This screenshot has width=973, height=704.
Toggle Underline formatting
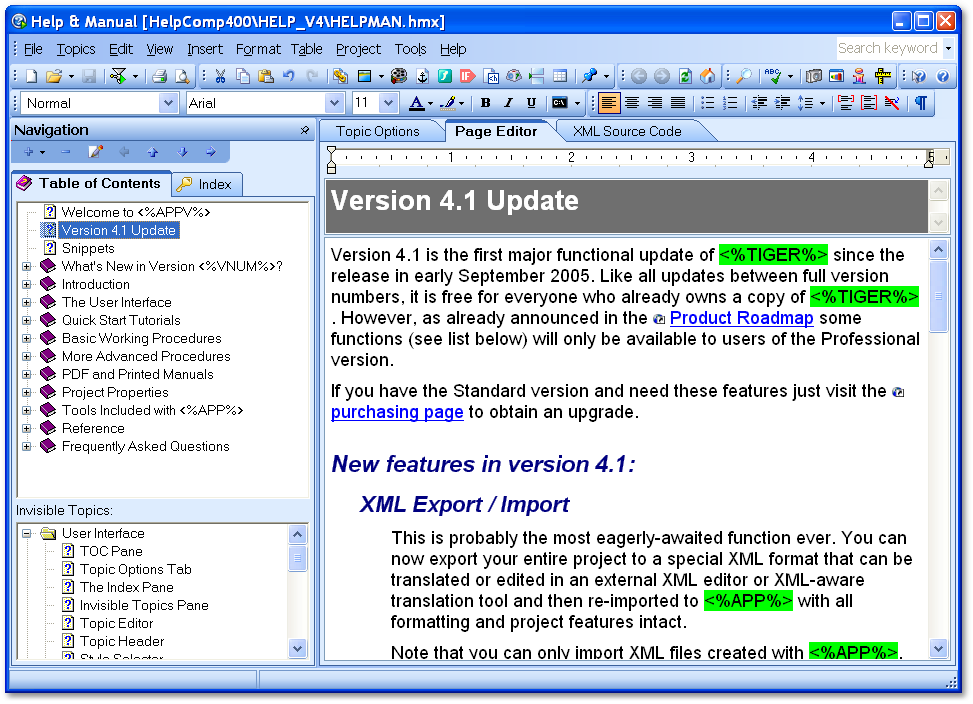point(531,103)
